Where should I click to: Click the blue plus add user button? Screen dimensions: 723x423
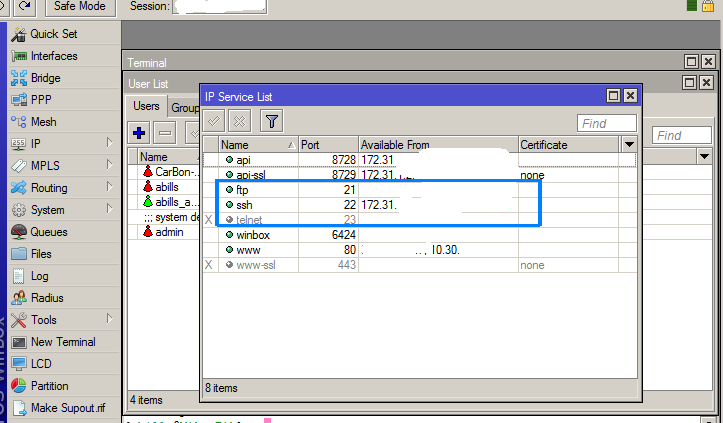140,132
